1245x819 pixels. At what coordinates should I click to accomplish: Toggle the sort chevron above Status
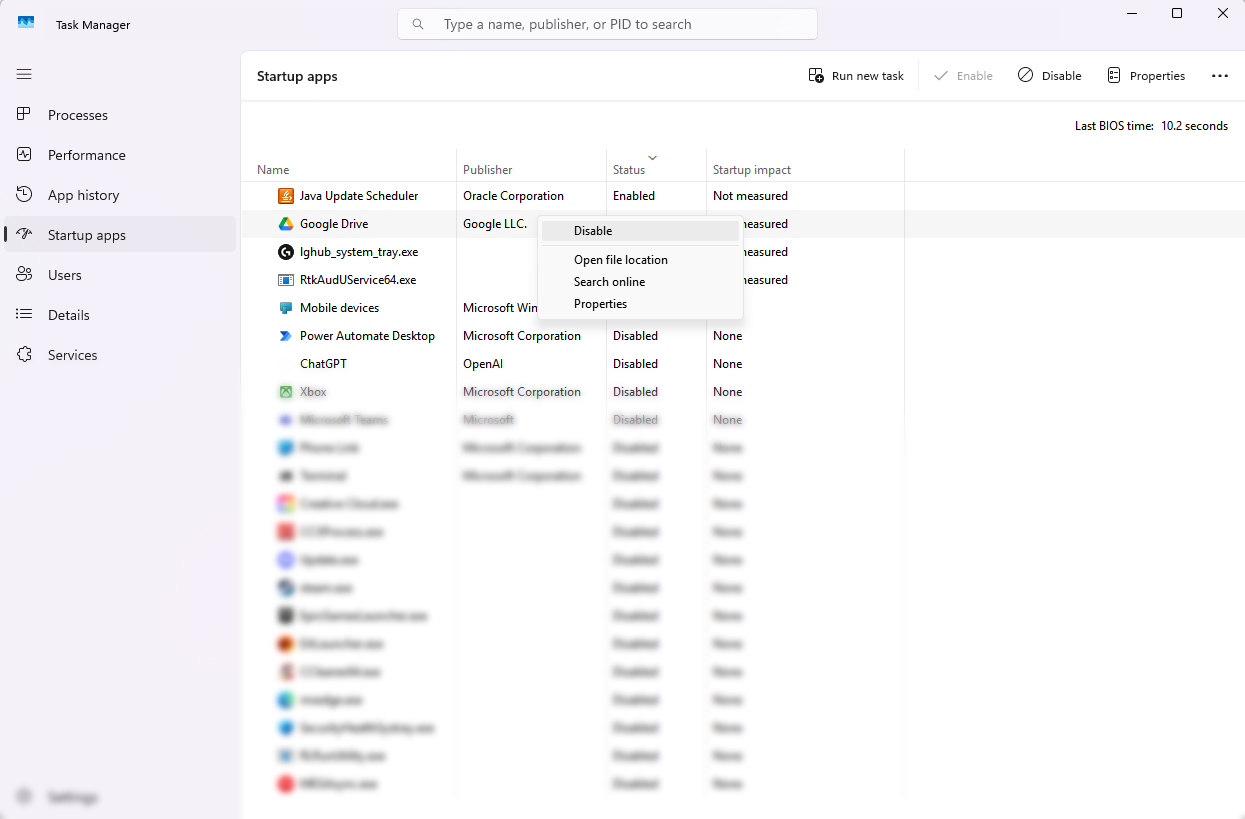(x=653, y=158)
